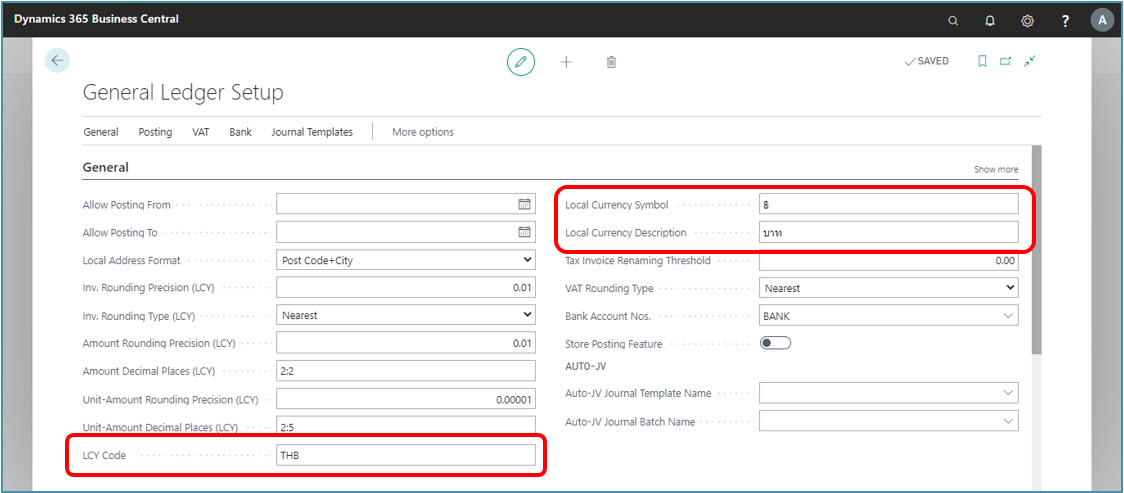Click the collapse page arrows icon
The image size is (1124, 493).
pyautogui.click(x=1030, y=62)
